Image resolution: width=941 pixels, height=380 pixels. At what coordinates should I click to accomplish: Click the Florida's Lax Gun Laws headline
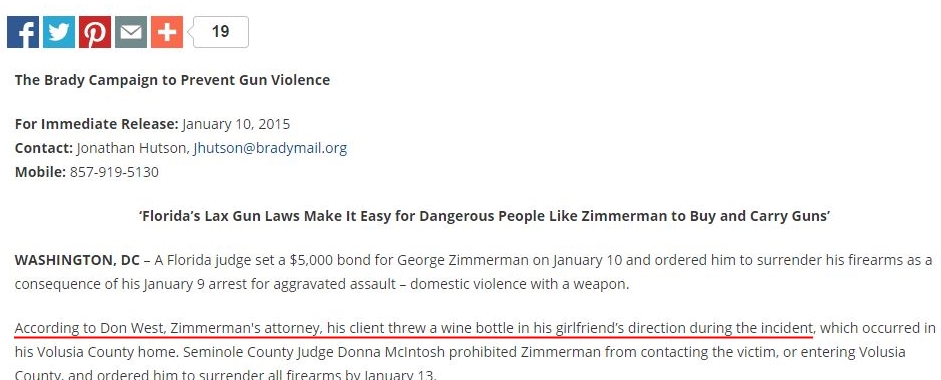coord(484,216)
